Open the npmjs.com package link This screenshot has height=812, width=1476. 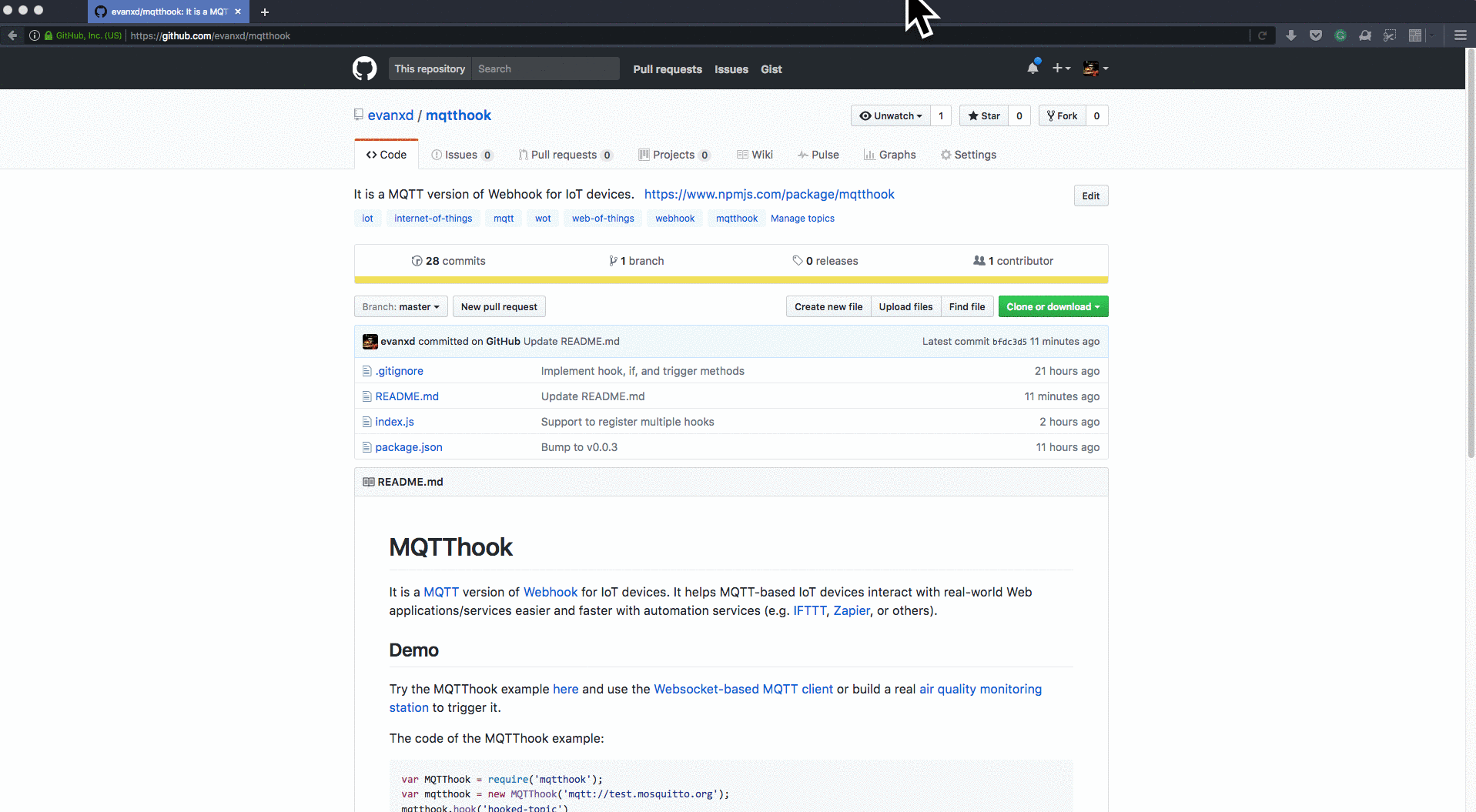click(x=769, y=194)
